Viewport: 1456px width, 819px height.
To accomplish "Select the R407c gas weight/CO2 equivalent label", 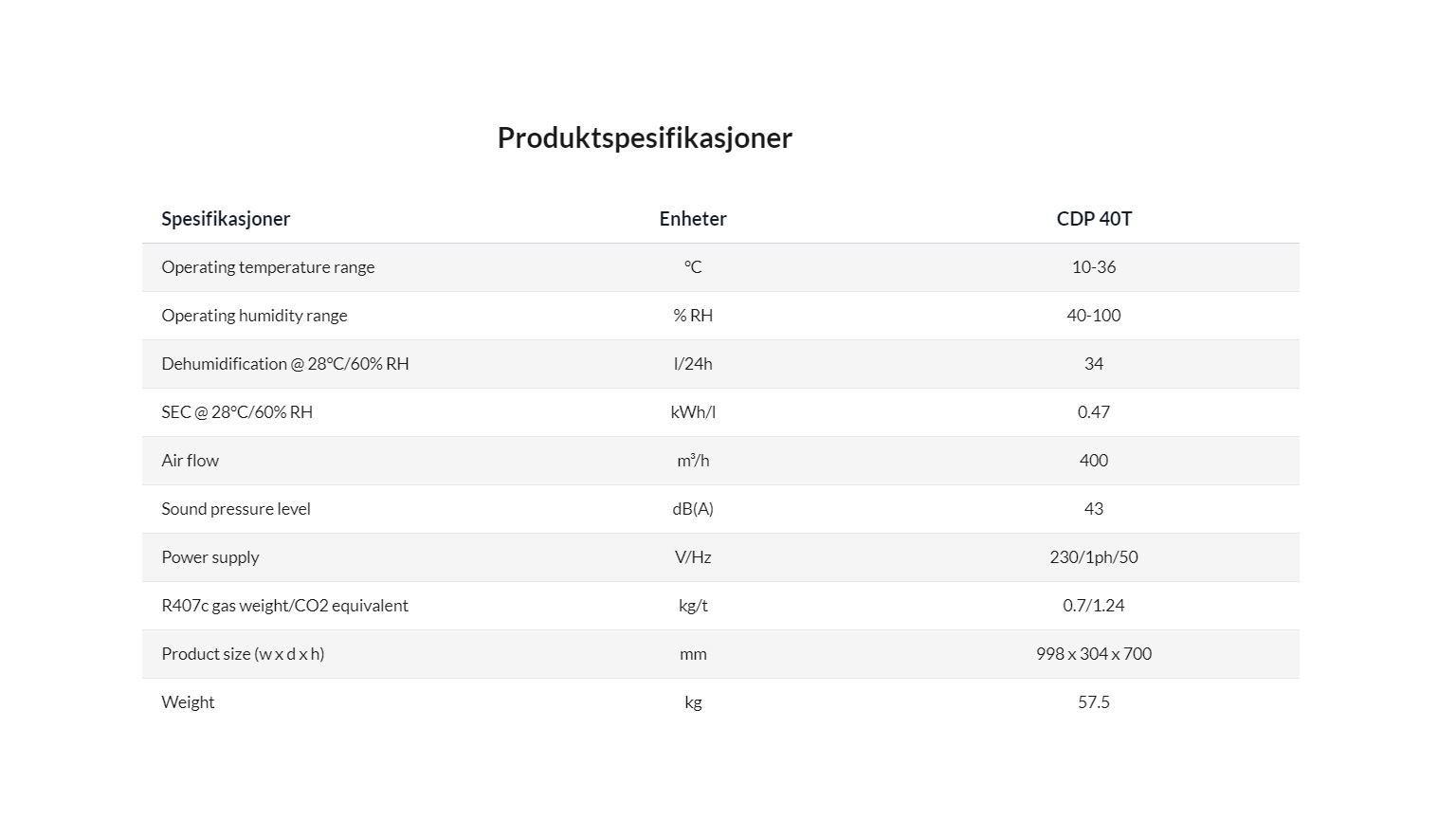I will pyautogui.click(x=284, y=606).
